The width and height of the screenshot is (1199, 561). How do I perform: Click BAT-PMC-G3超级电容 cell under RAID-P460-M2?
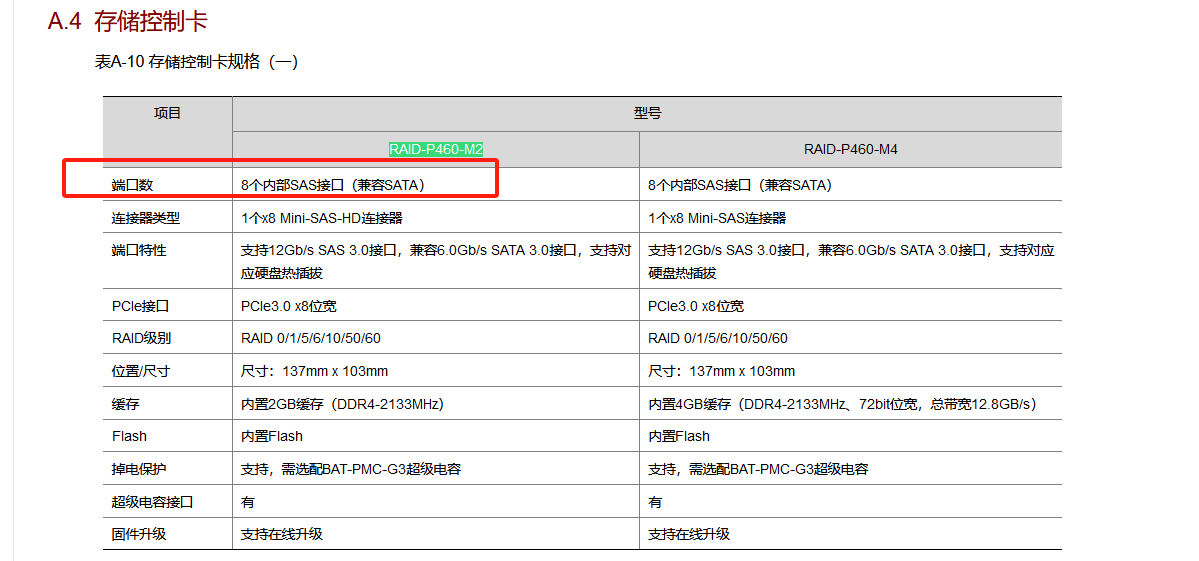(x=351, y=469)
